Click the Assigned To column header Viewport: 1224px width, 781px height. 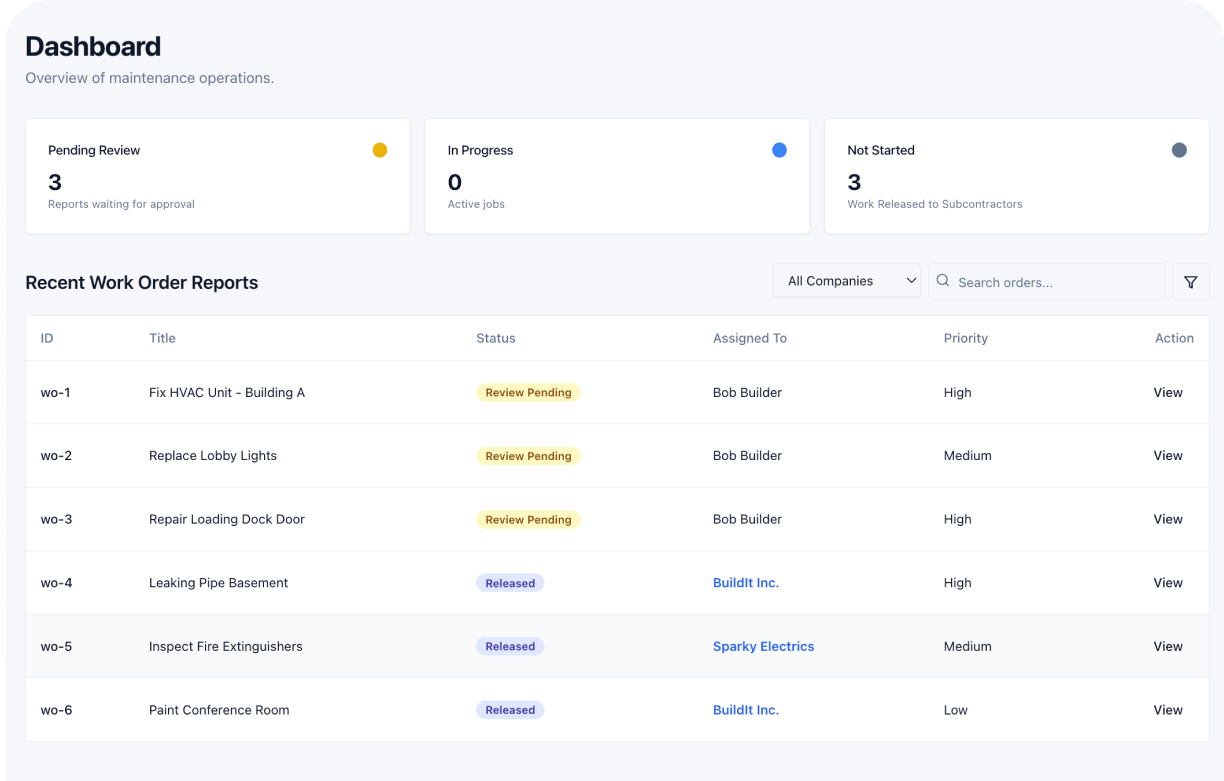750,338
